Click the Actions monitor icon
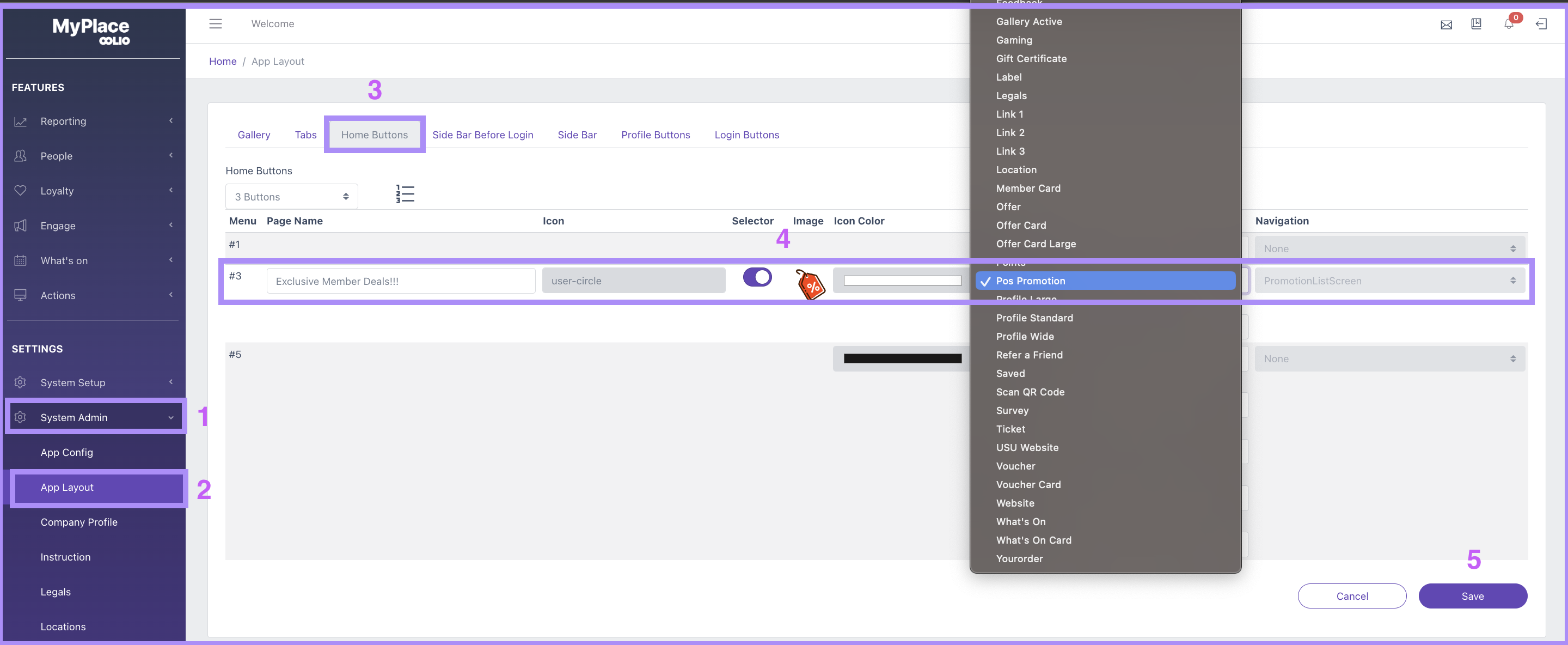This screenshot has width=1568, height=645. click(x=20, y=295)
